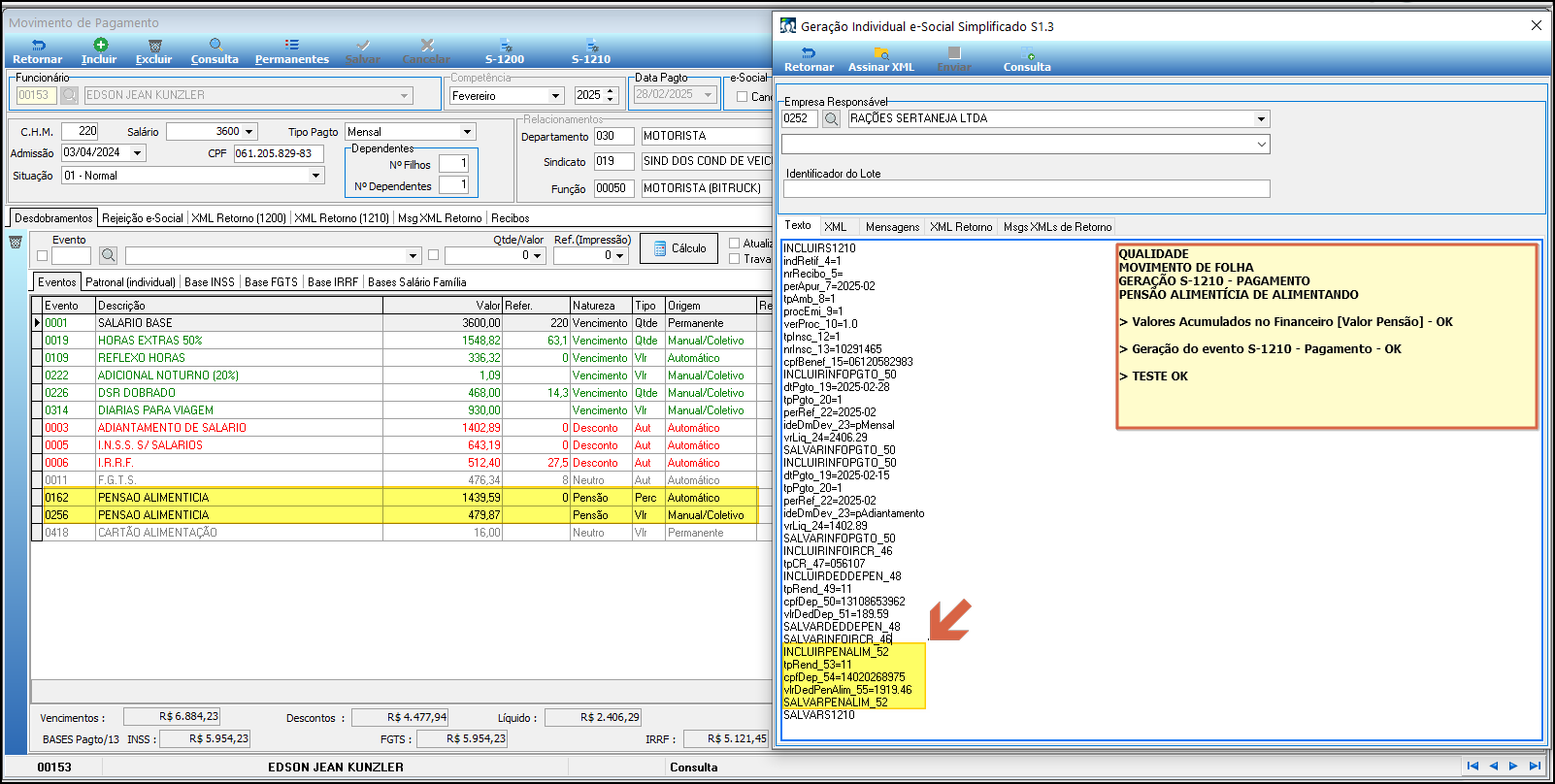The width and height of the screenshot is (1555, 784).
Task: Open XML Retorno (1210) tab
Action: coord(342,218)
